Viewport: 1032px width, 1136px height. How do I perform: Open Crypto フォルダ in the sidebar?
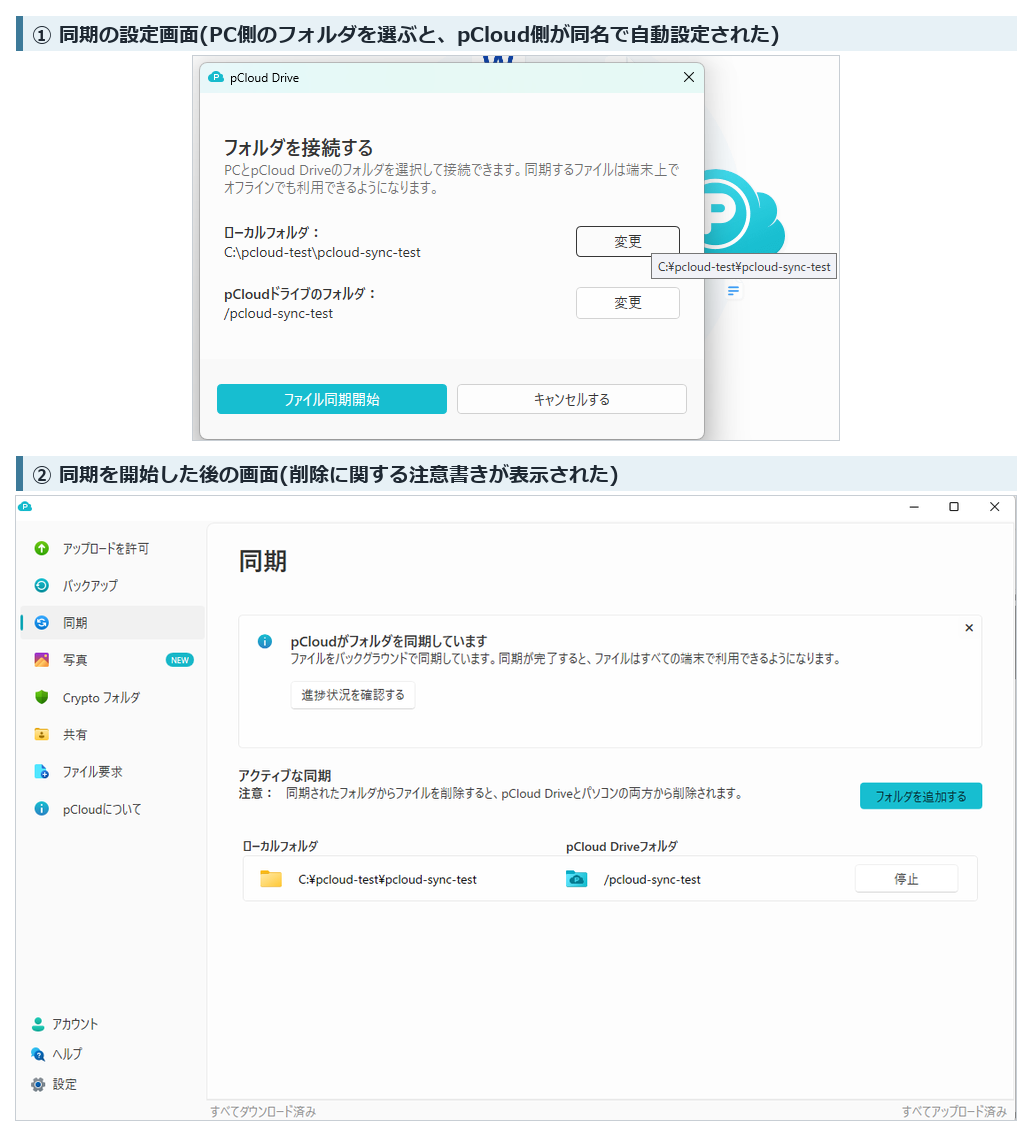tap(112, 698)
